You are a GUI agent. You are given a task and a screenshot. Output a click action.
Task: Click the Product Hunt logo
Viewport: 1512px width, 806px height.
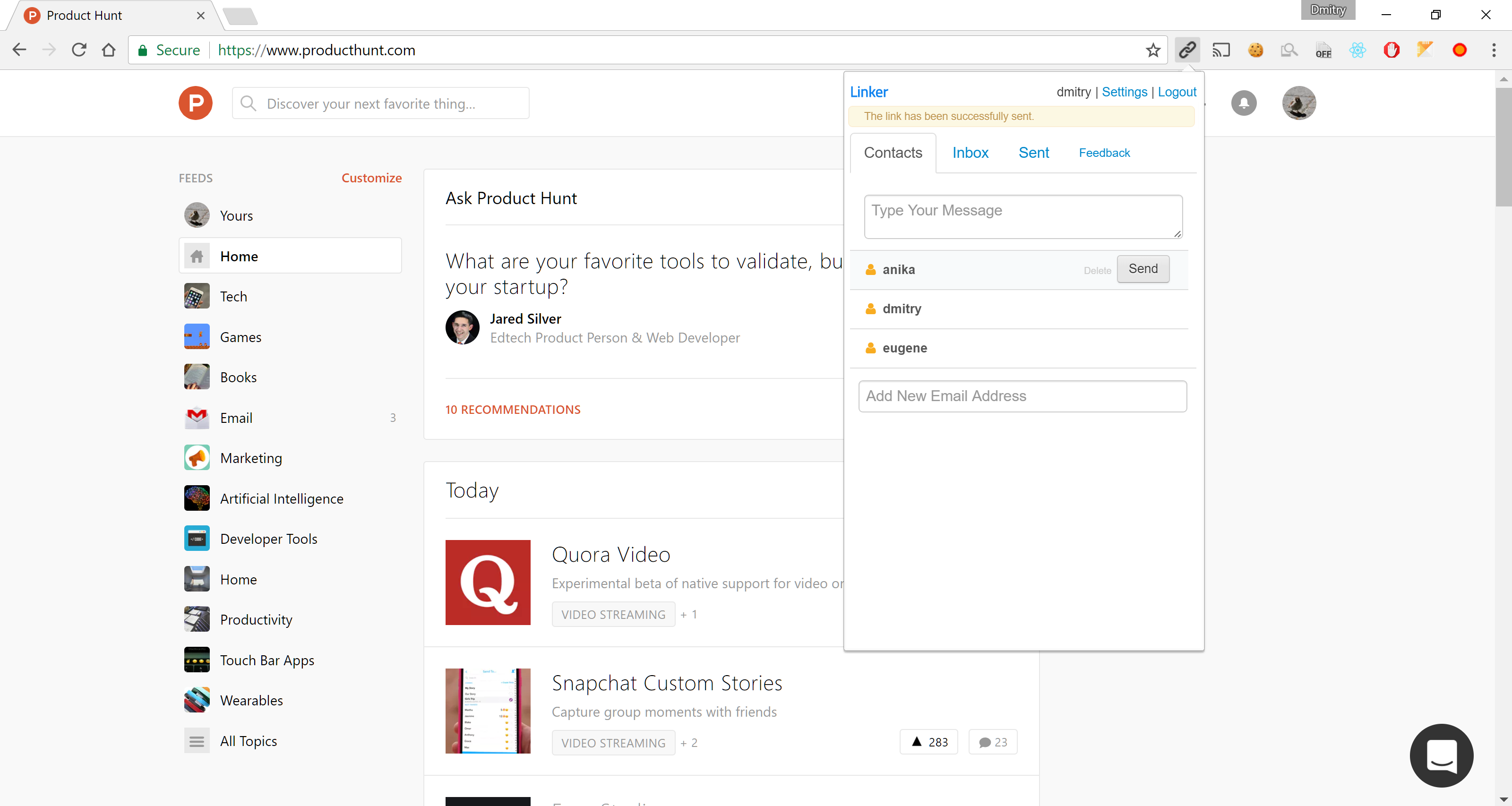196,103
